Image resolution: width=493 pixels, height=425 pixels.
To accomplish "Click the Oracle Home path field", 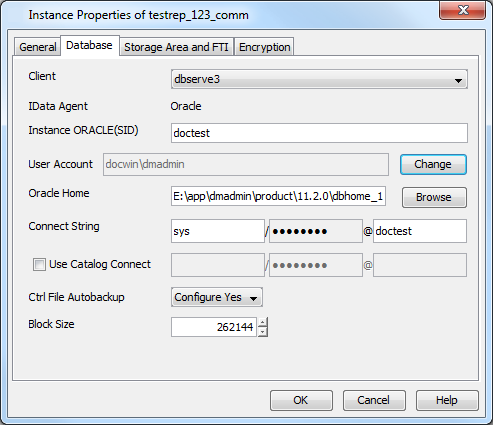I will [278, 196].
